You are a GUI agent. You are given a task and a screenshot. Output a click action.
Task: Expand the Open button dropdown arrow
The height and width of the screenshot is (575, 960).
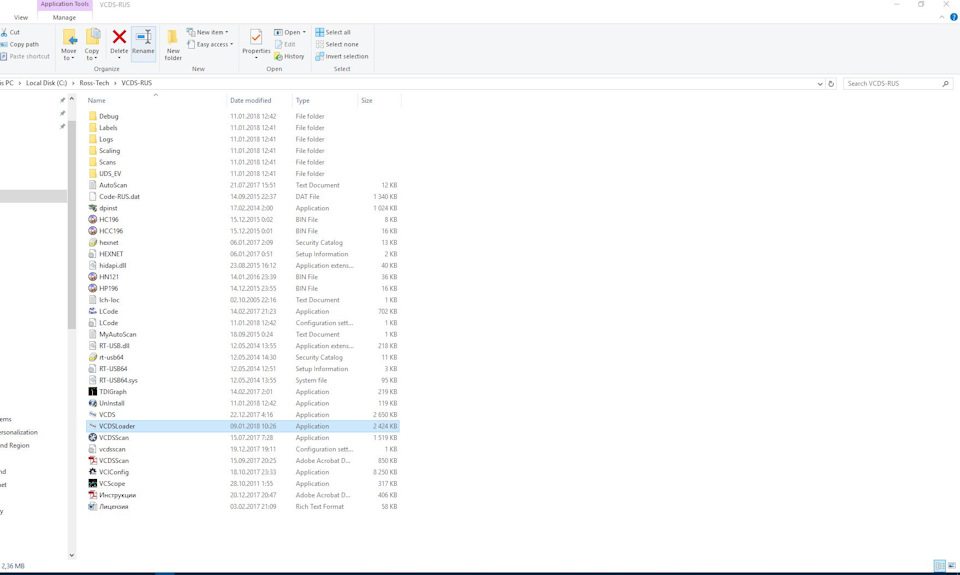304,32
